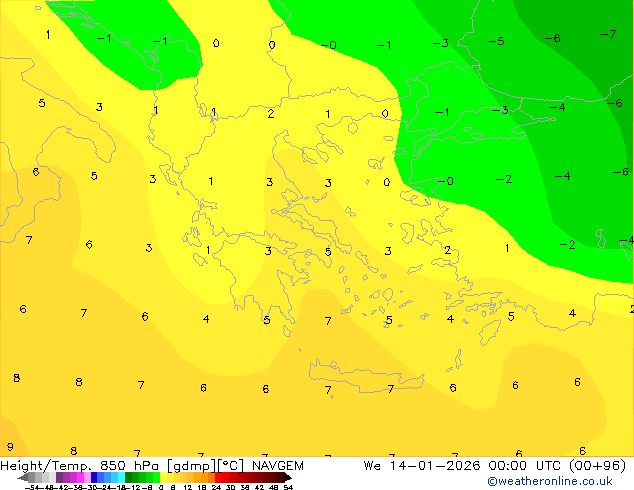This screenshot has height=490, width=634.
Task: Select the bright yellow 0 degree legend swatch
Action: click(163, 477)
